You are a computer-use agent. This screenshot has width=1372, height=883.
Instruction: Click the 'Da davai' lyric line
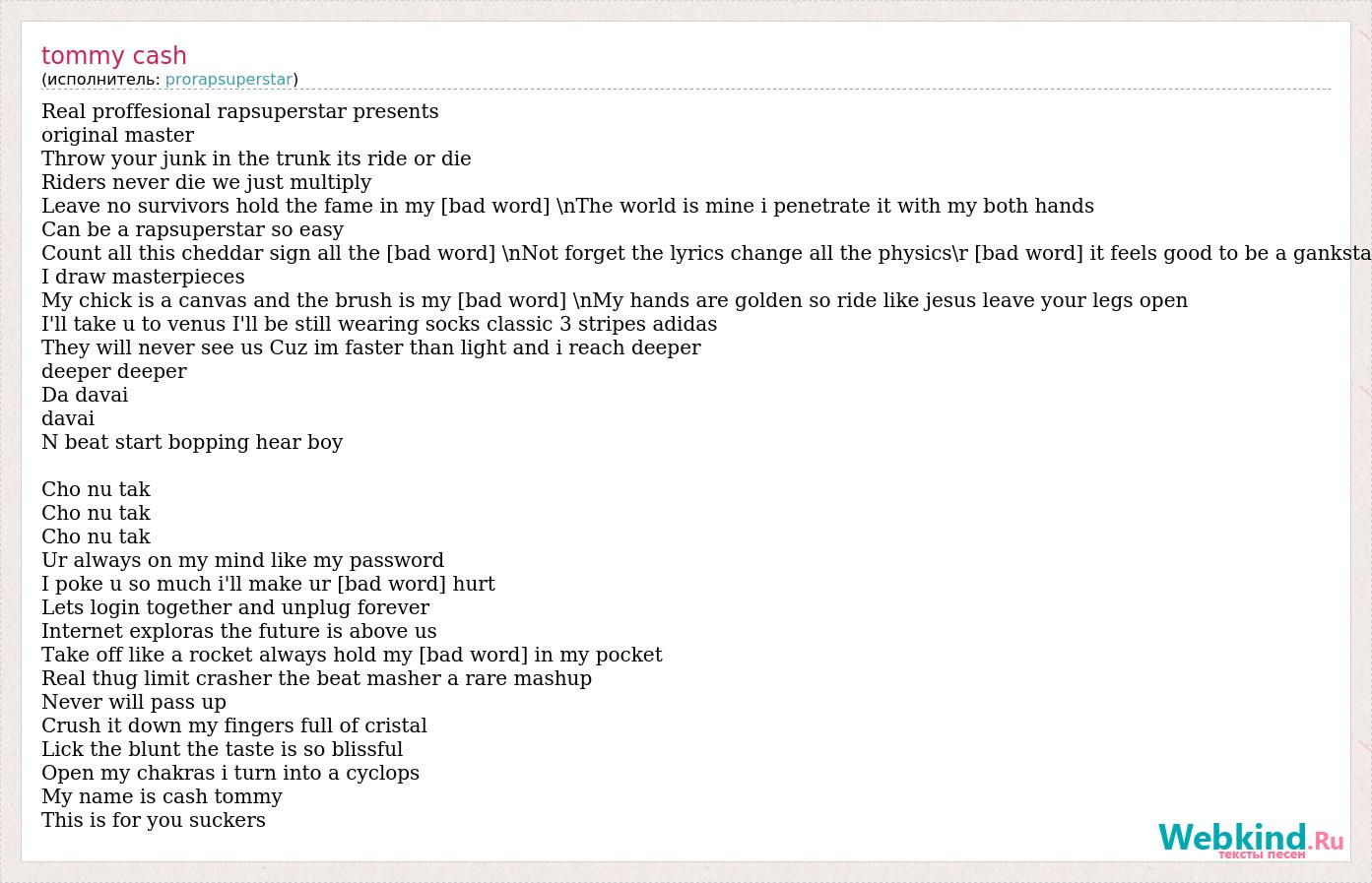click(x=85, y=395)
